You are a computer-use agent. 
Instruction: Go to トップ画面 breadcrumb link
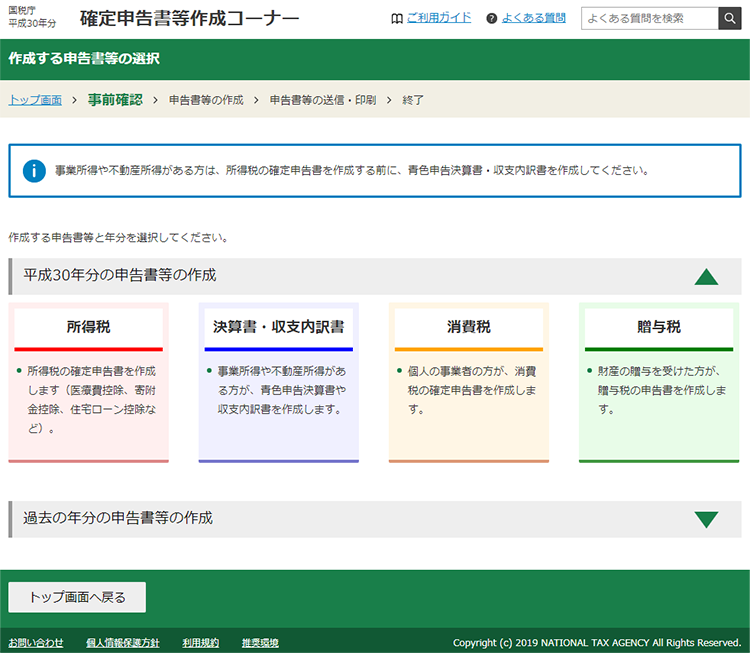pyautogui.click(x=35, y=100)
